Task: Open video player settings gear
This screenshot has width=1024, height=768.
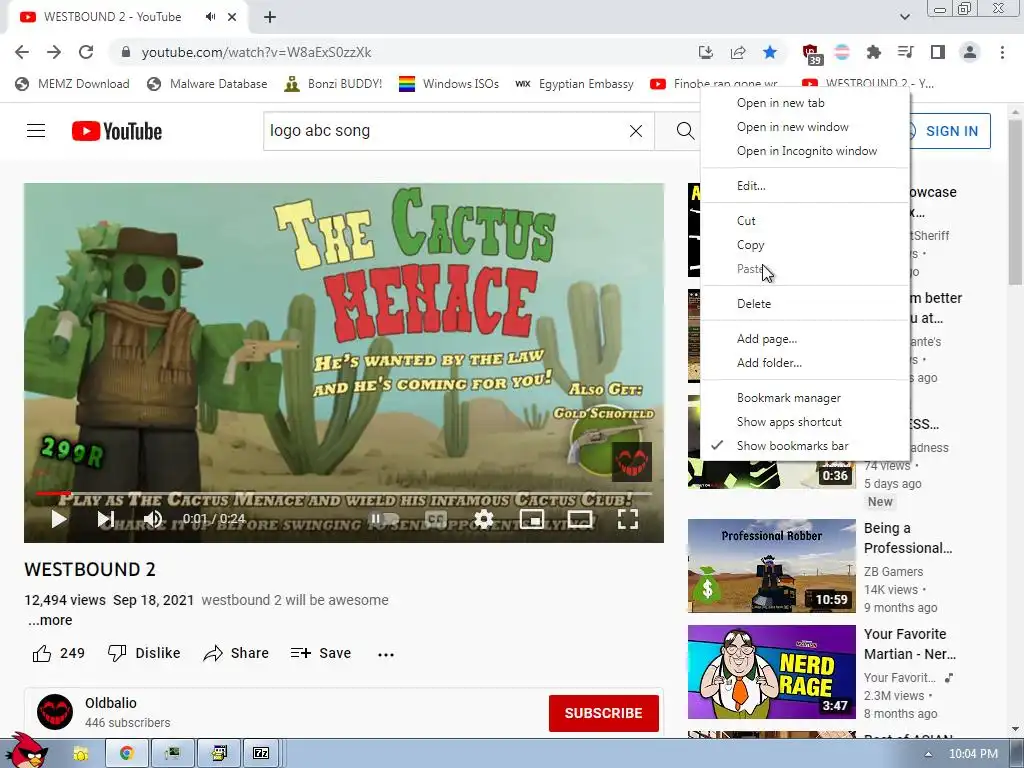Action: coord(483,519)
